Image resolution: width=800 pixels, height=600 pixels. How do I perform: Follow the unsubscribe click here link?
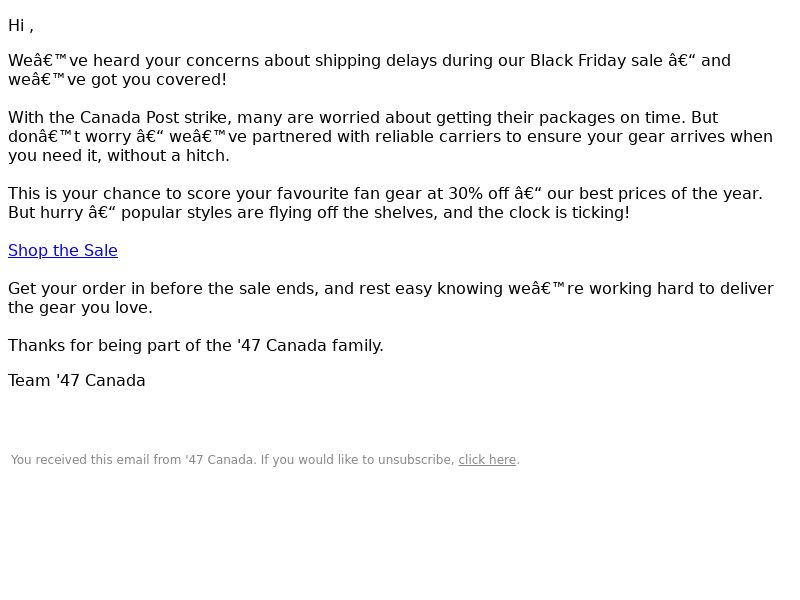(x=487, y=460)
